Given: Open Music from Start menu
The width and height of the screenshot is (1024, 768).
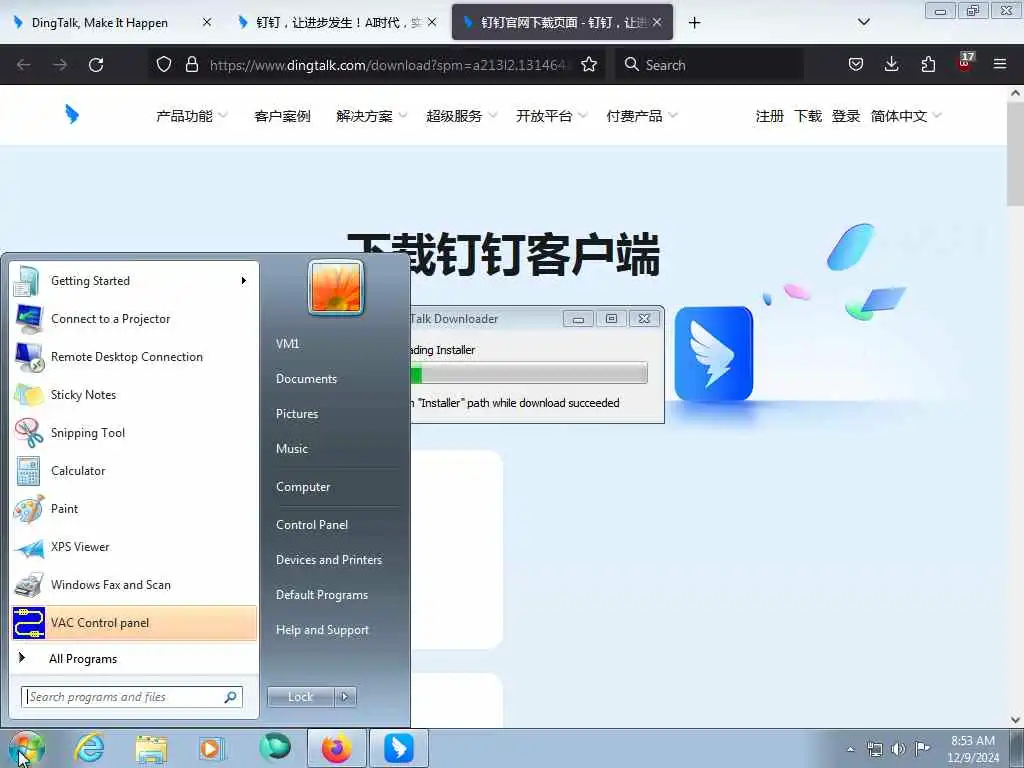Looking at the screenshot, I should [291, 449].
